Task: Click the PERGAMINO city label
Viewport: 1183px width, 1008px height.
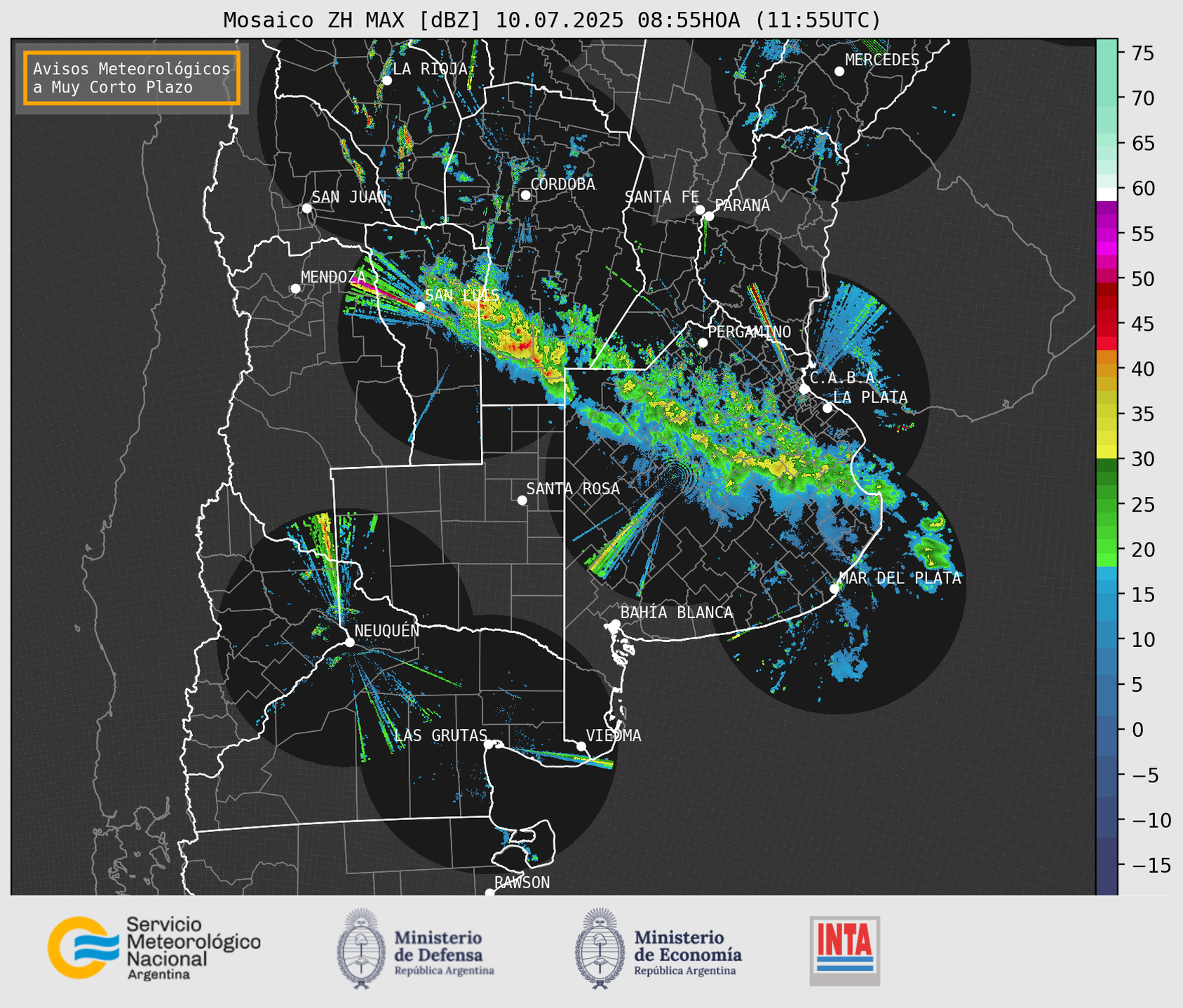Action: (x=750, y=332)
